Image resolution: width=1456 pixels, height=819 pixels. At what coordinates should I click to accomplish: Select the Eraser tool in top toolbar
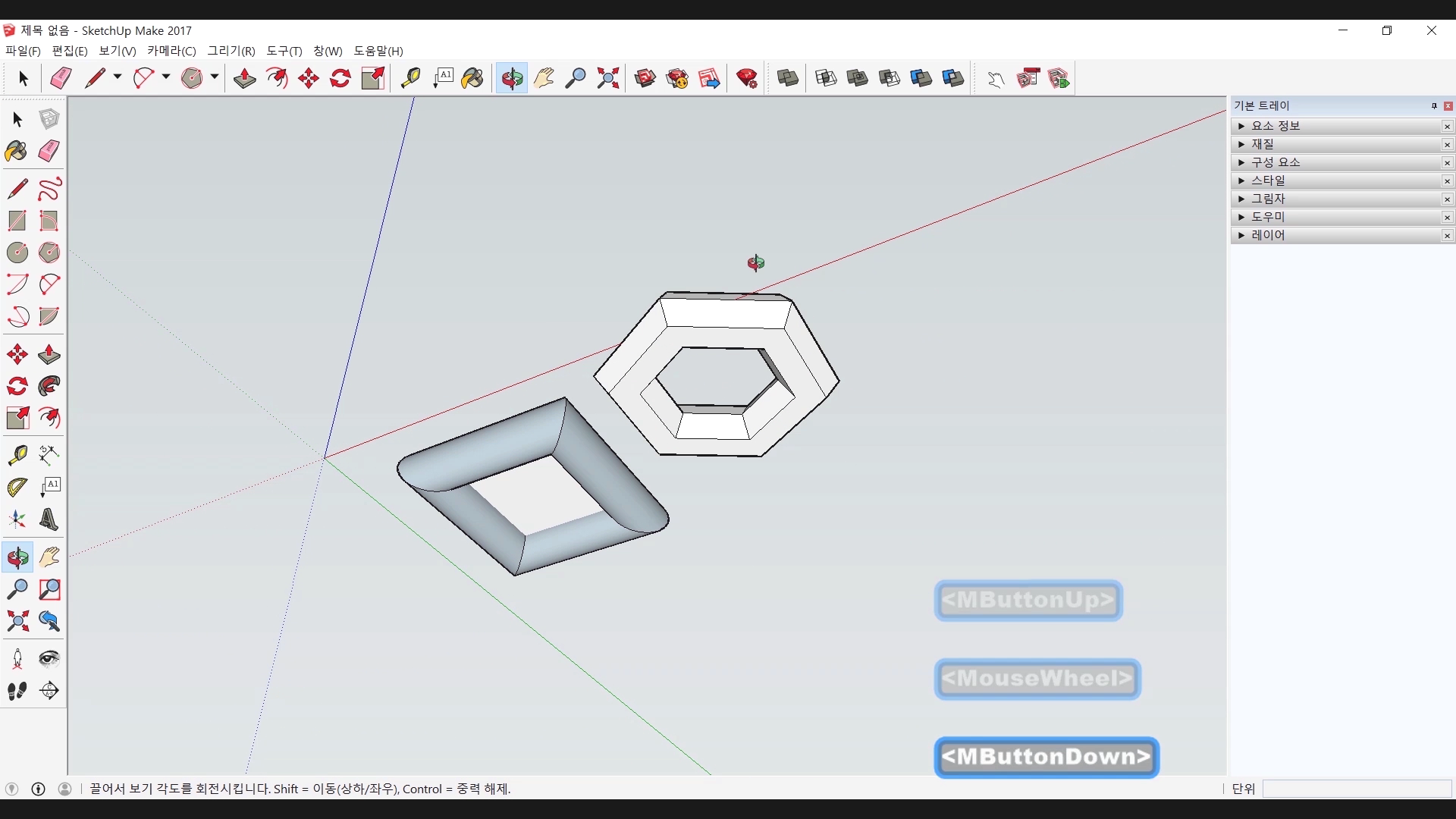(x=61, y=78)
